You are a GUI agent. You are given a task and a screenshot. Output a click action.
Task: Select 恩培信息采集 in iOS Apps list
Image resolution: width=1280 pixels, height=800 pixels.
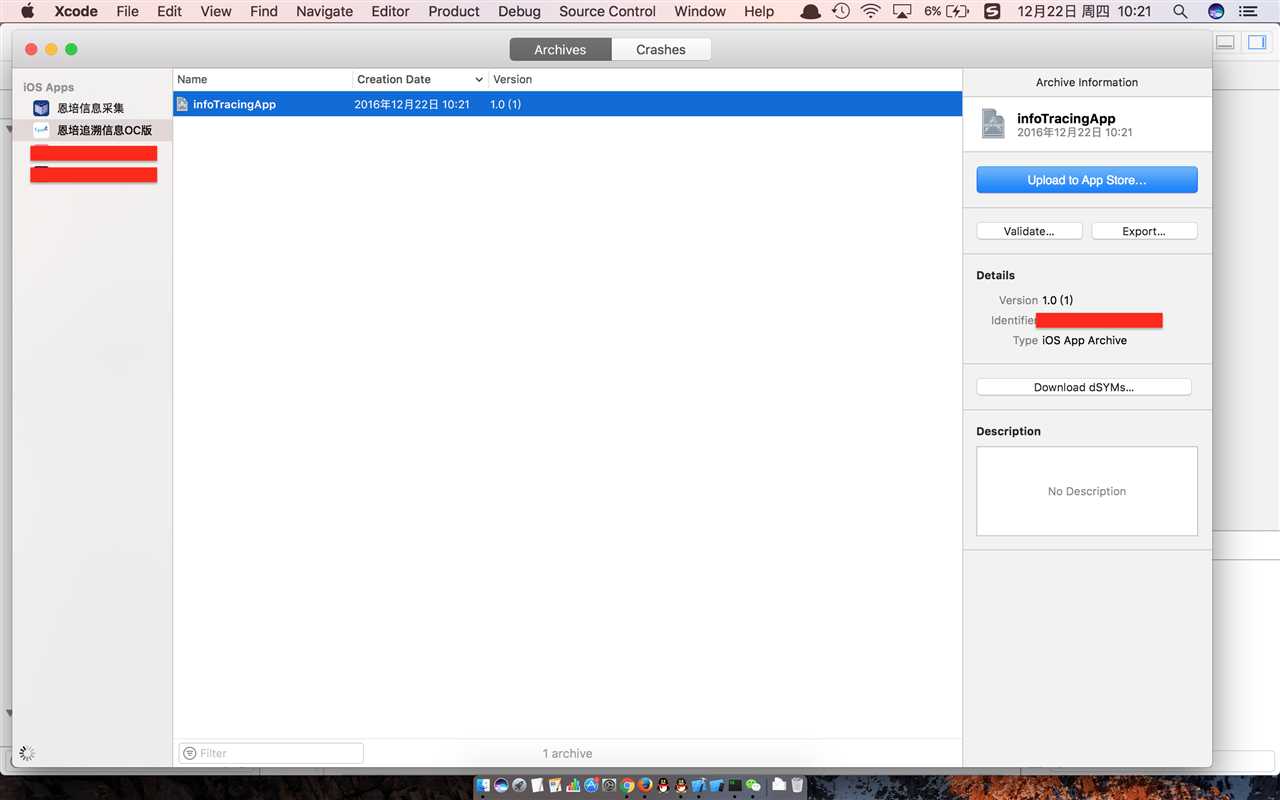(x=92, y=108)
